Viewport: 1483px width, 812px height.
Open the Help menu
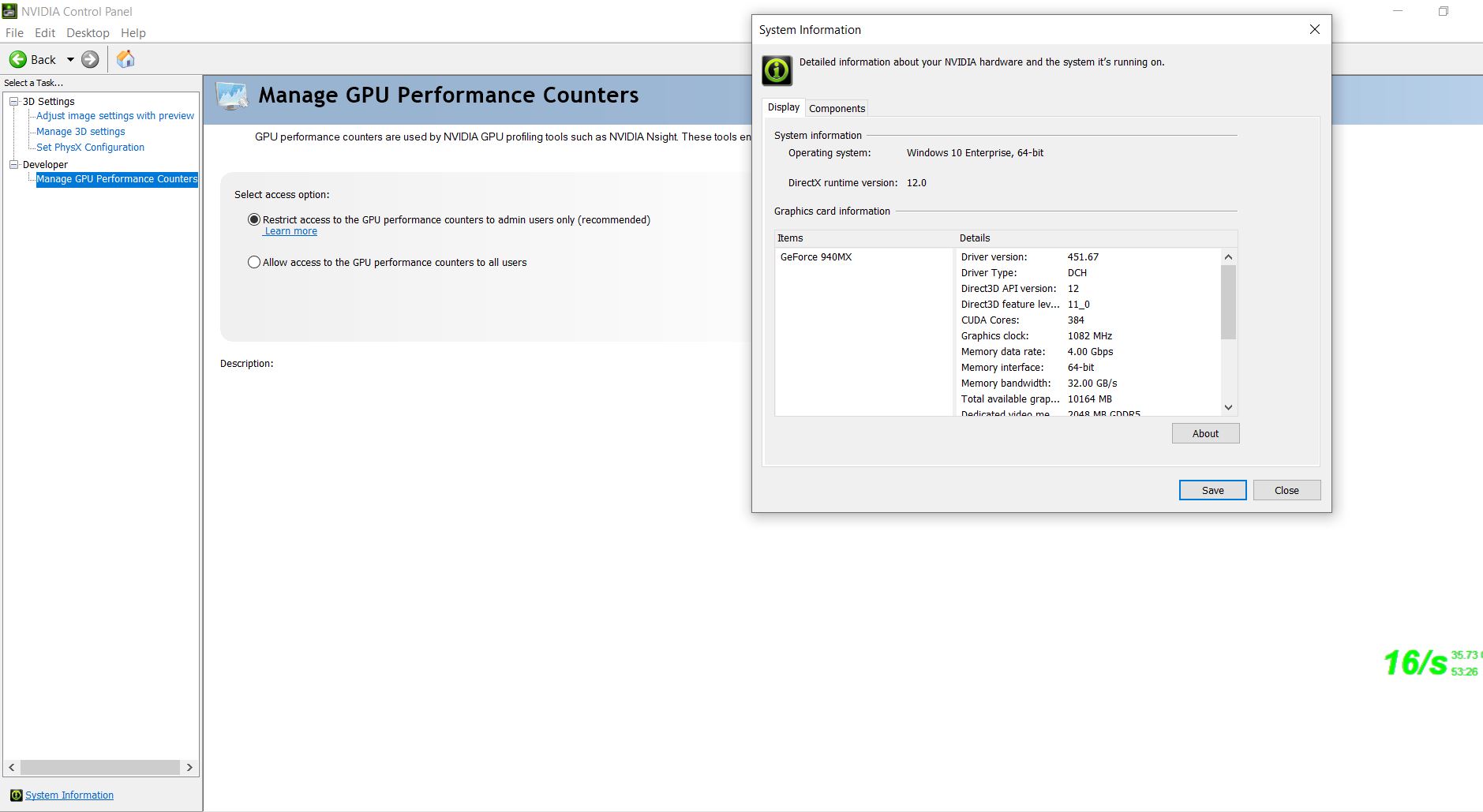(x=133, y=33)
